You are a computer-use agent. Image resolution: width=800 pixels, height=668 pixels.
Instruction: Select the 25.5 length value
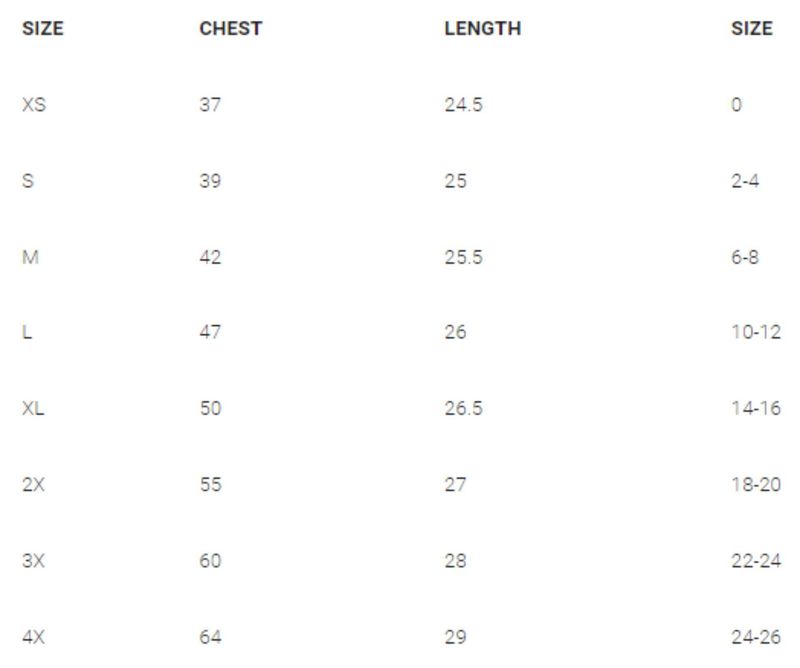click(x=463, y=257)
